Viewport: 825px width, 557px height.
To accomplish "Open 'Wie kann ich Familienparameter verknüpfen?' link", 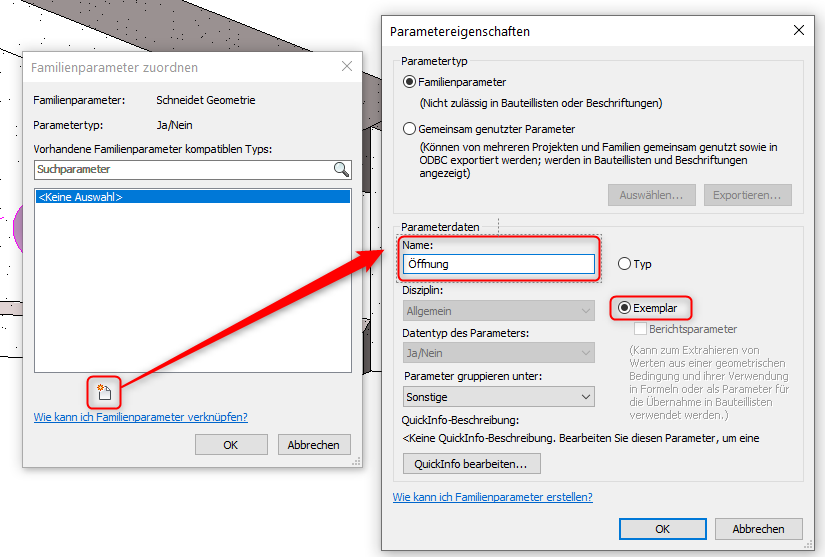I will 140,417.
